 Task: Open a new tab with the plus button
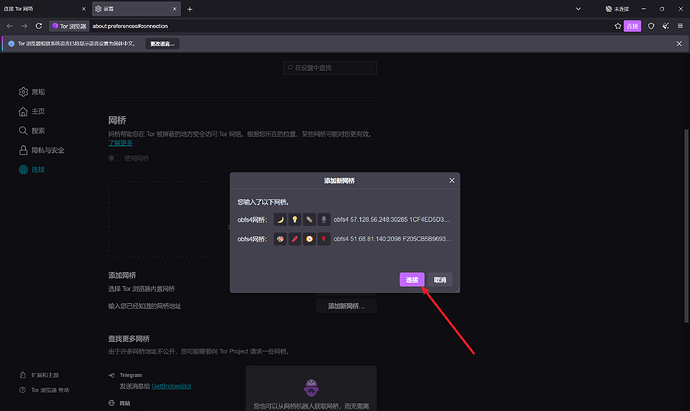coord(190,9)
